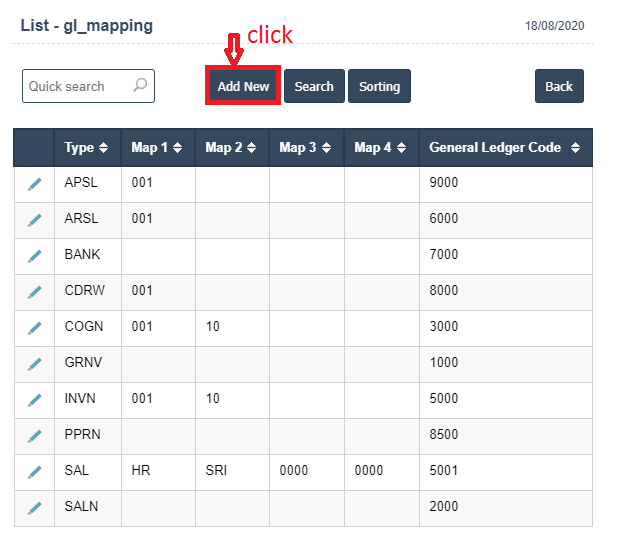617x541 pixels.
Task: Click the pencil icon for INVN row
Action: coord(34,400)
